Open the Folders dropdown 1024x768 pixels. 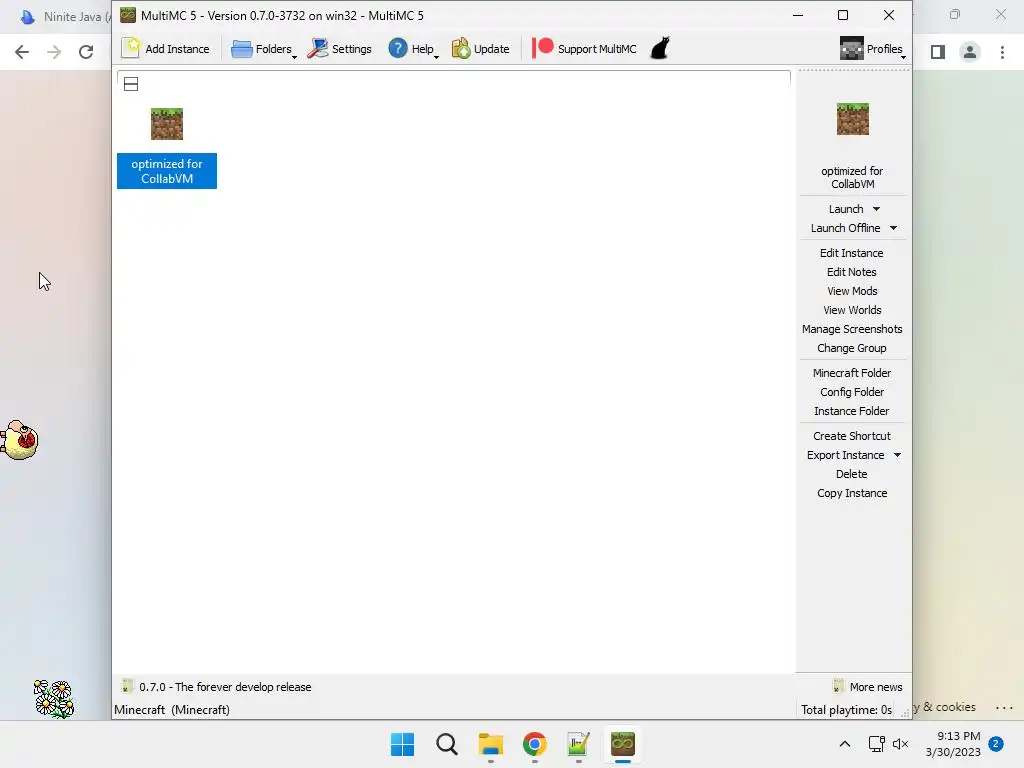pyautogui.click(x=264, y=48)
